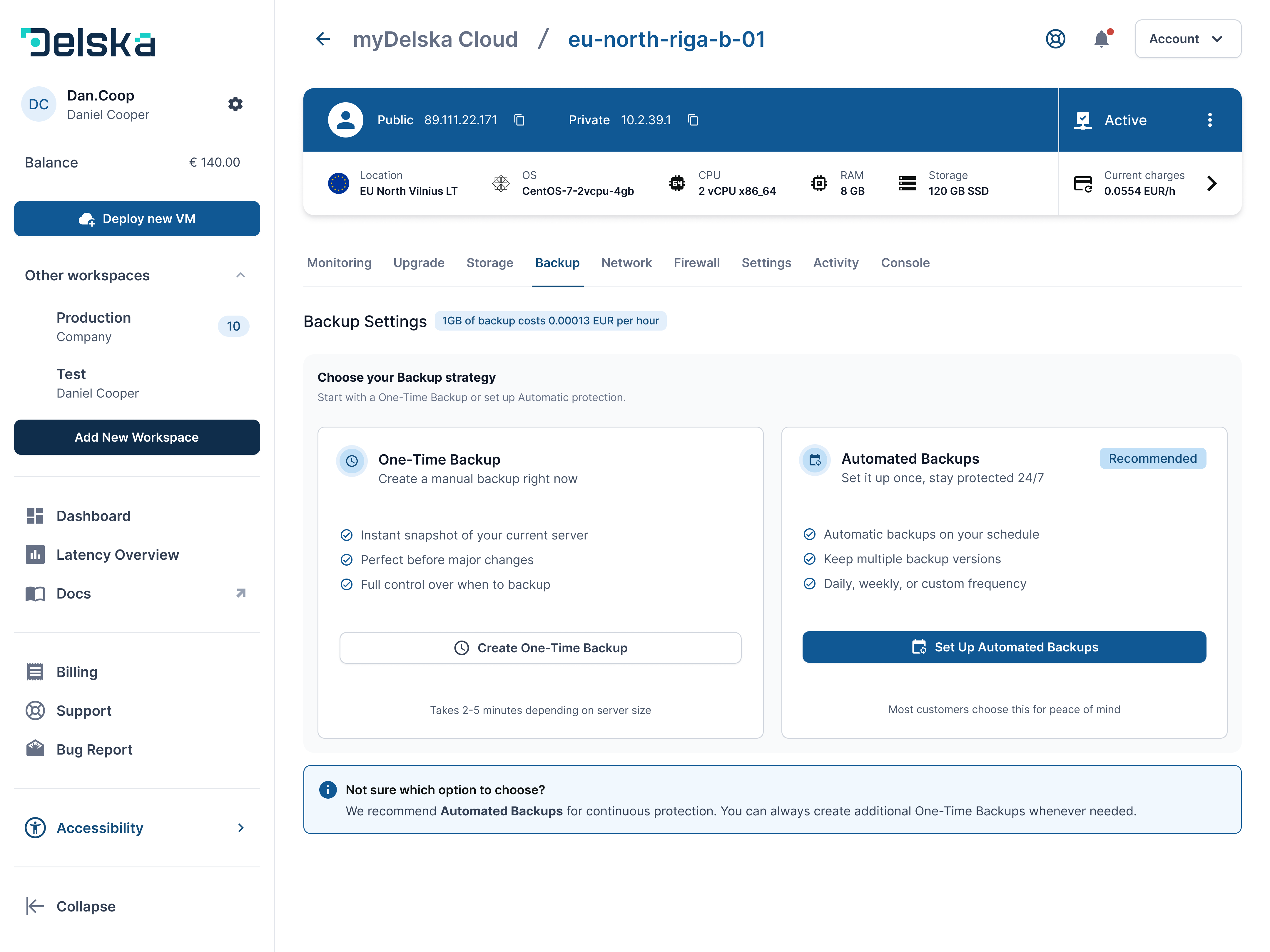The height and width of the screenshot is (952, 1270).
Task: Open the three-dot server actions menu
Action: (1210, 120)
